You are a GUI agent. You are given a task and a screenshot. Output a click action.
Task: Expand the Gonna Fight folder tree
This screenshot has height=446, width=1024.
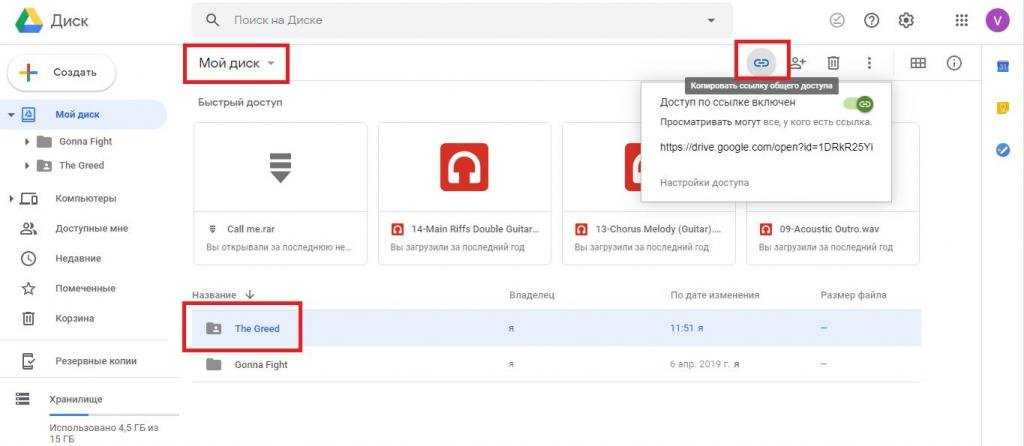(x=27, y=141)
